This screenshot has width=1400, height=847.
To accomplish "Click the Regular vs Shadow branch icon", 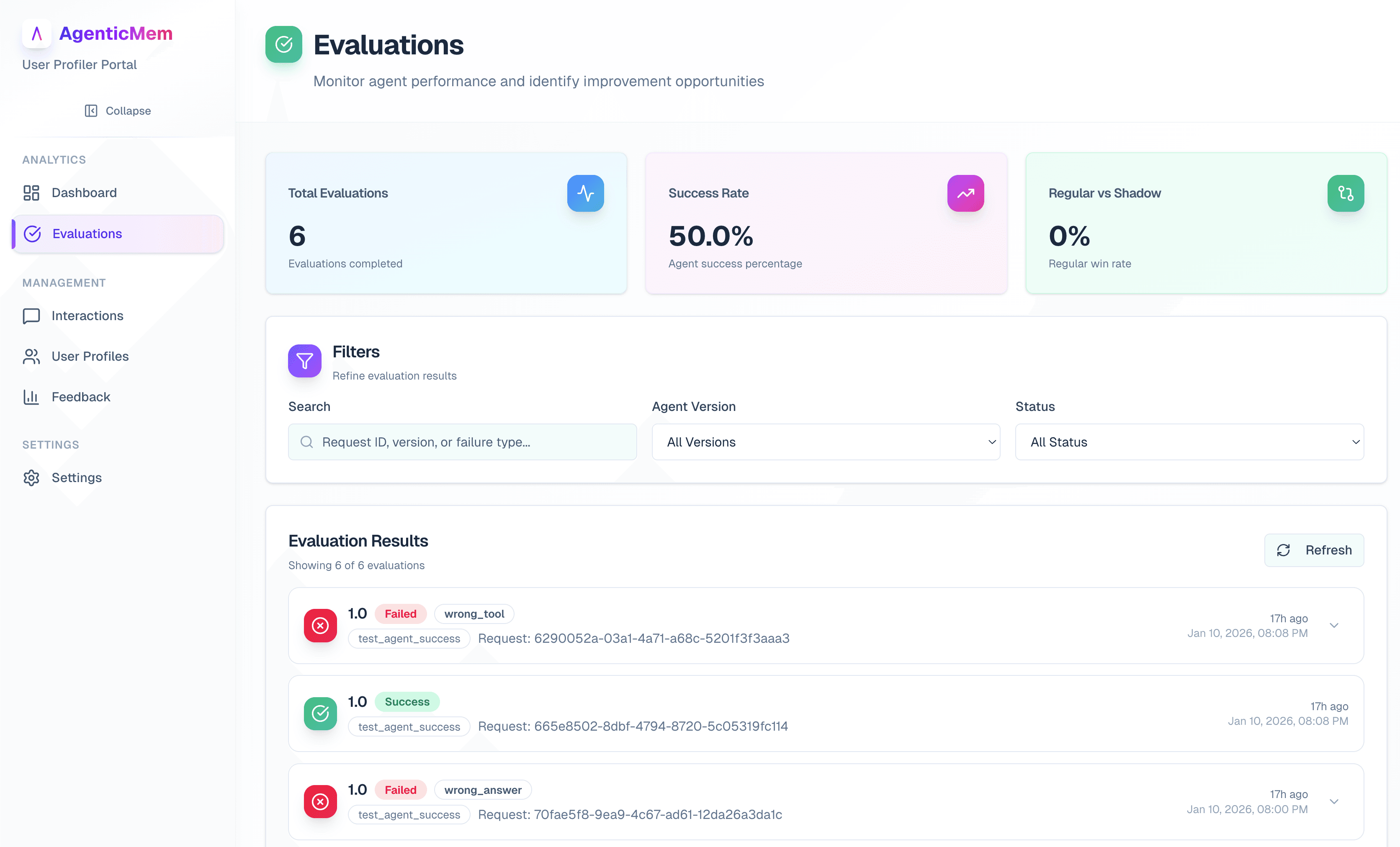I will click(1346, 193).
